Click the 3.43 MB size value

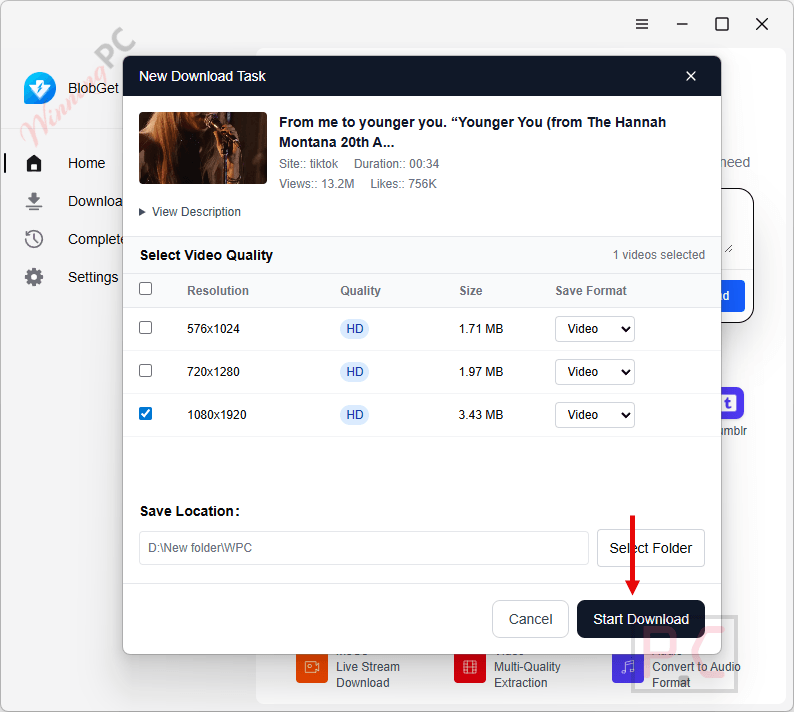point(481,415)
